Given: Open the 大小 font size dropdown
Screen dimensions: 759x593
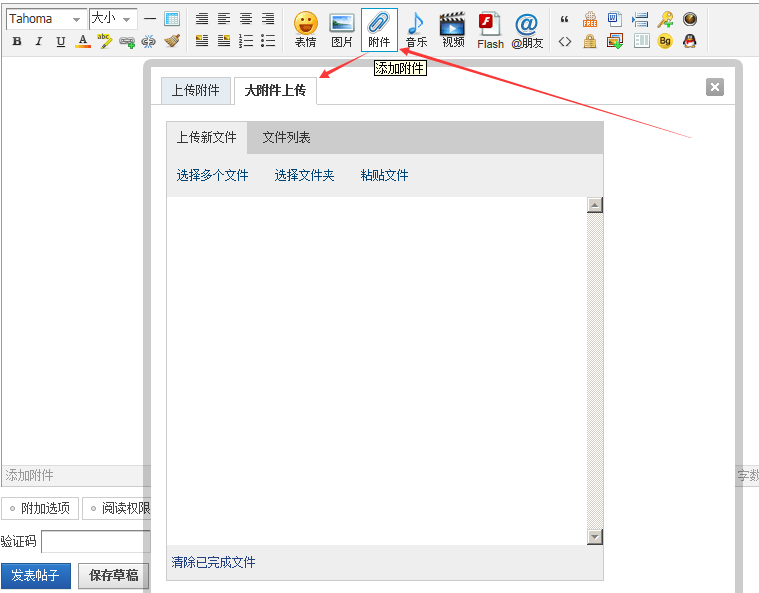Looking at the screenshot, I should click(x=113, y=19).
